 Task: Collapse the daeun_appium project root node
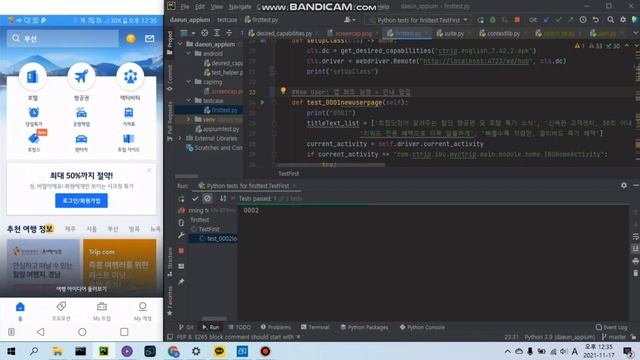[x=180, y=44]
